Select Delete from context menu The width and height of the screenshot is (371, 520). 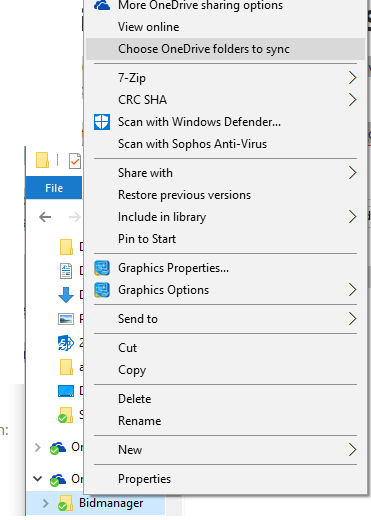225,399
